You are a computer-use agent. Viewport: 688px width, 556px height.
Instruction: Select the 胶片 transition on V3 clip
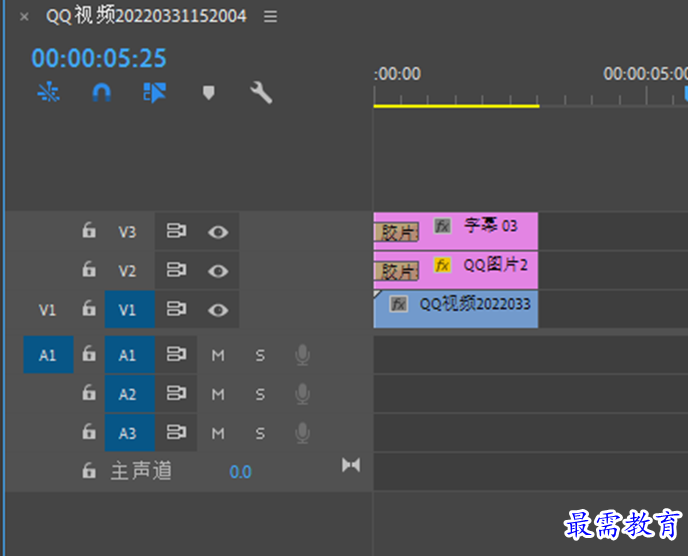pyautogui.click(x=397, y=232)
